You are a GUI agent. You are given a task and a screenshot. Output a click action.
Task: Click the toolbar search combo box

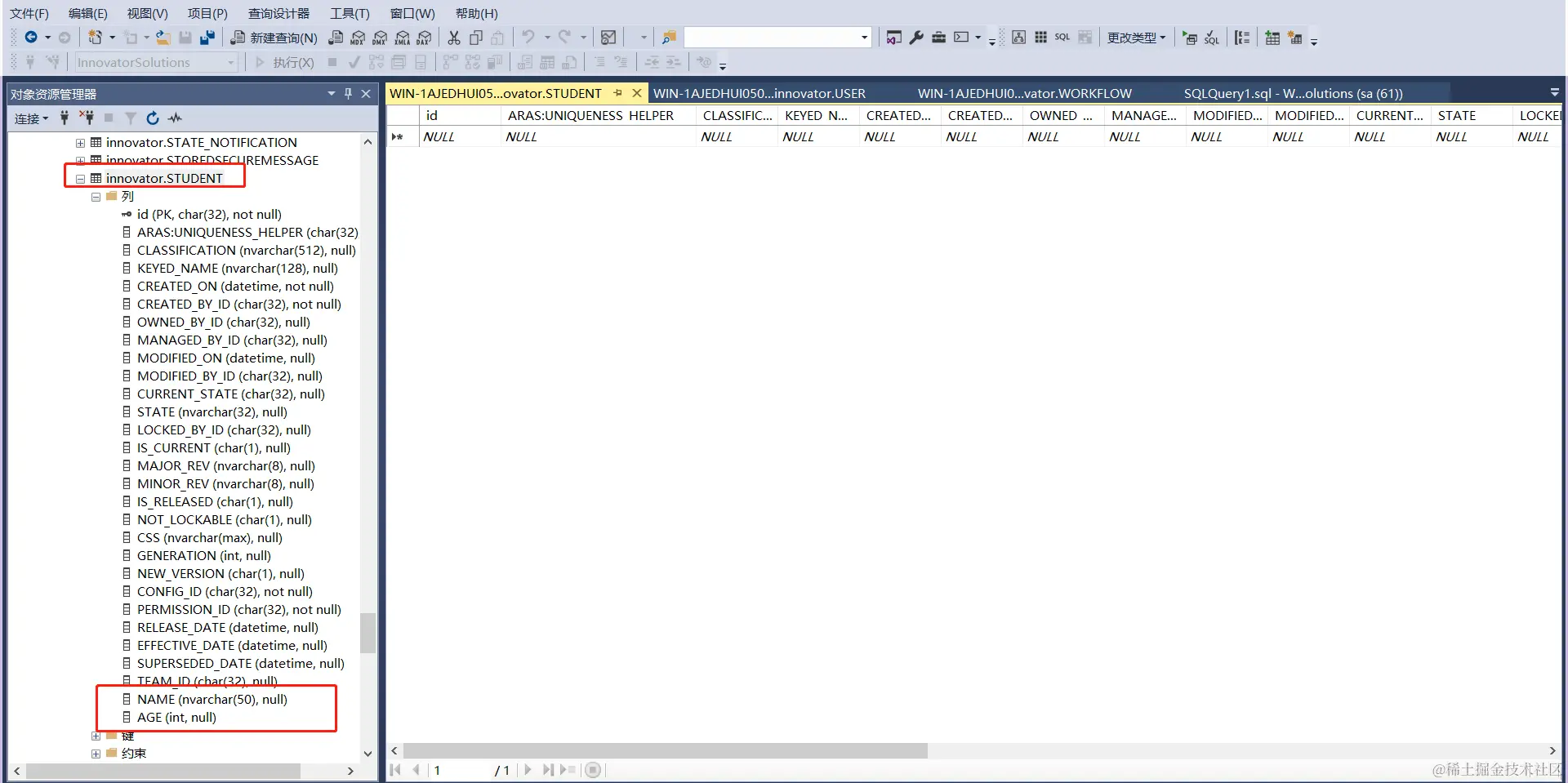point(777,38)
